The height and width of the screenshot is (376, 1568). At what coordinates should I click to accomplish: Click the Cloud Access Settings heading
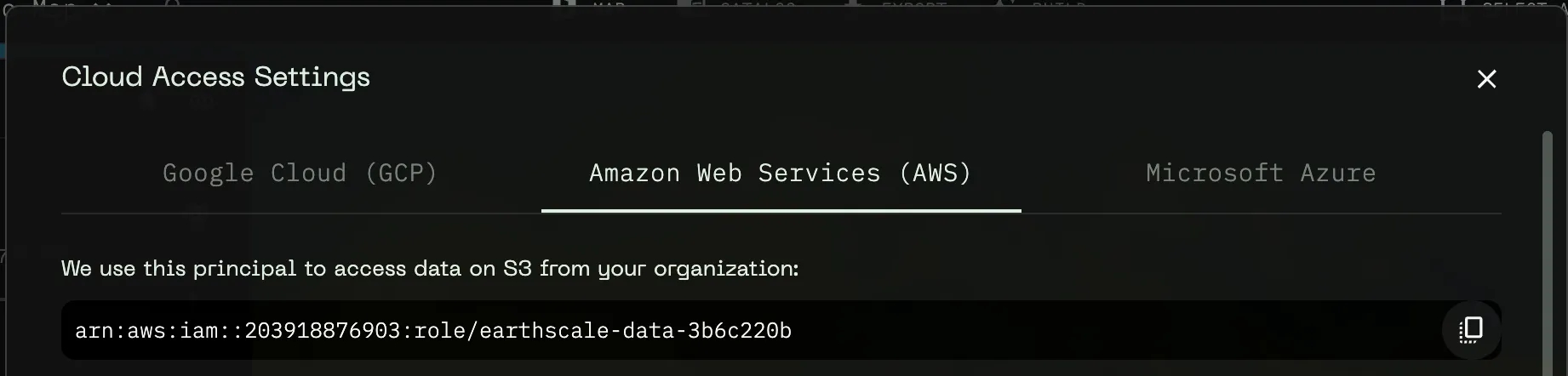coord(215,77)
